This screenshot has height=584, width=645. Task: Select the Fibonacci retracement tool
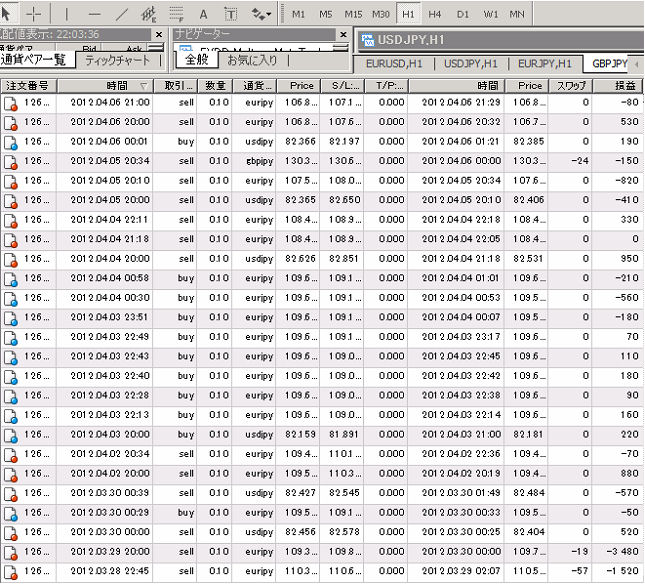[177, 14]
